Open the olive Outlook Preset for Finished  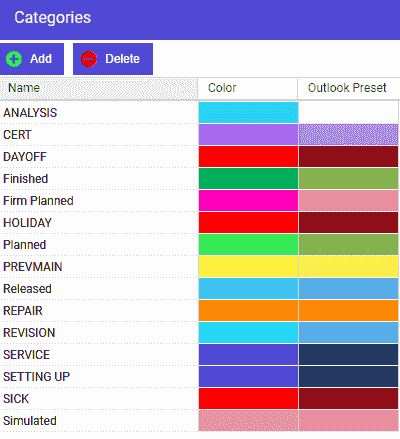[348, 179]
